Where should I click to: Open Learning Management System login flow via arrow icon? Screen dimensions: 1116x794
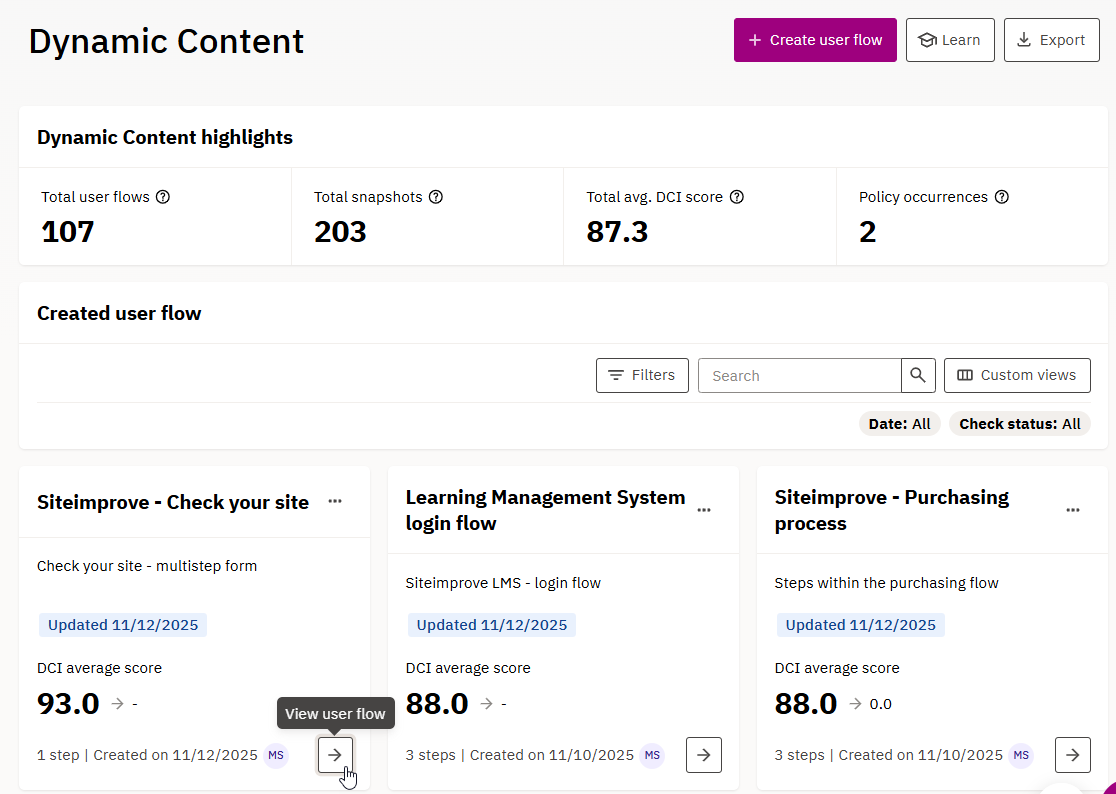click(x=703, y=755)
